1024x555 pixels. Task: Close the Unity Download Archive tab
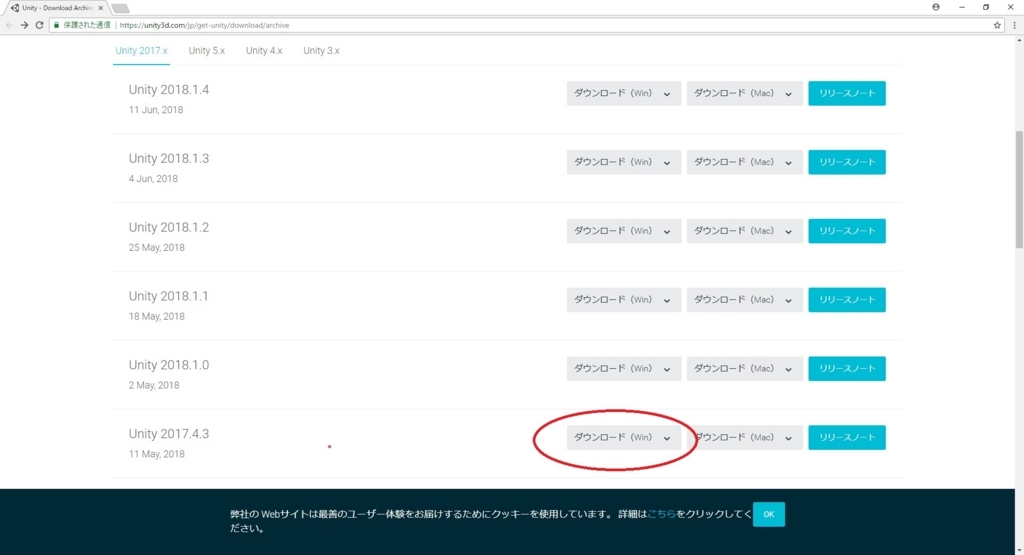(x=101, y=8)
